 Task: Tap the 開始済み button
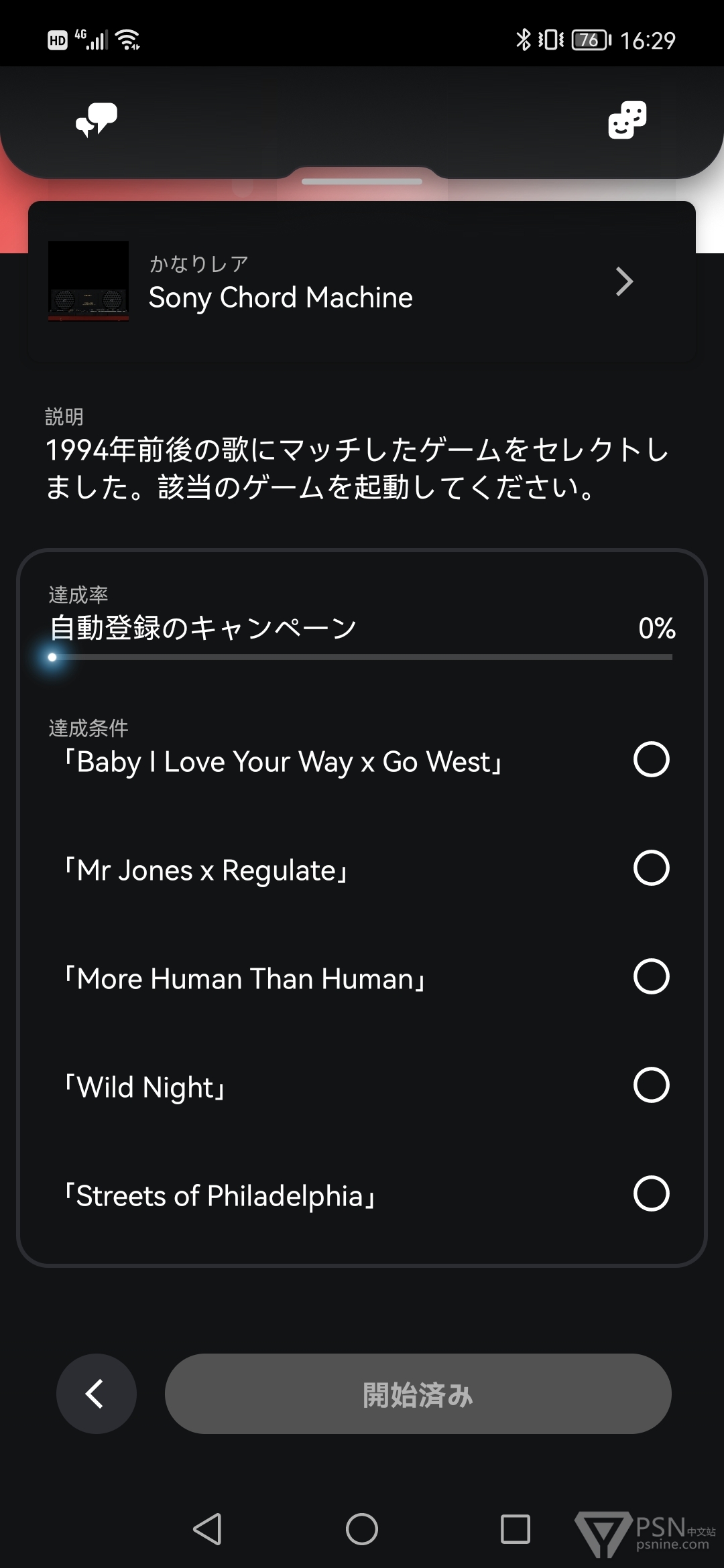click(x=418, y=1394)
